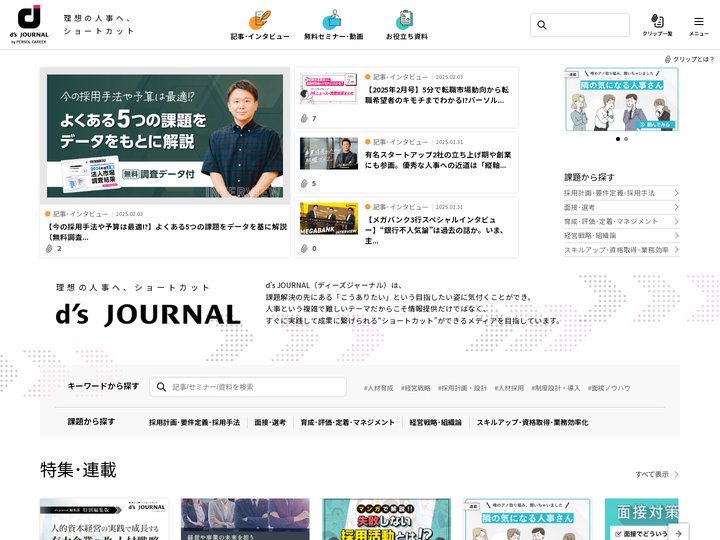
Task: Click the d's JOURNAL logo in header
Action: (x=29, y=25)
